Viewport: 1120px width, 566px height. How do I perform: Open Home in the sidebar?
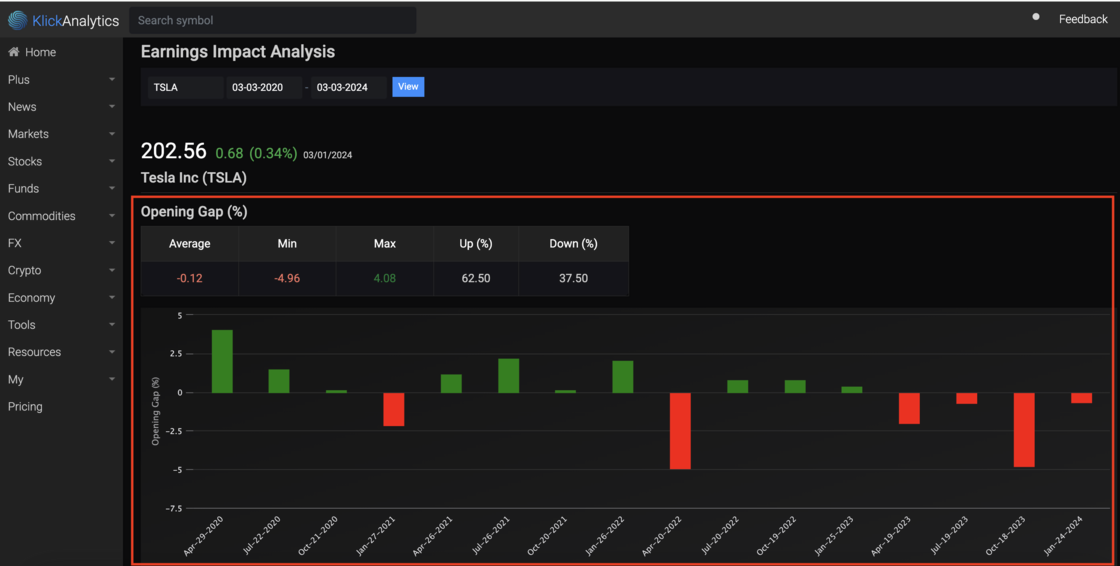click(x=40, y=52)
